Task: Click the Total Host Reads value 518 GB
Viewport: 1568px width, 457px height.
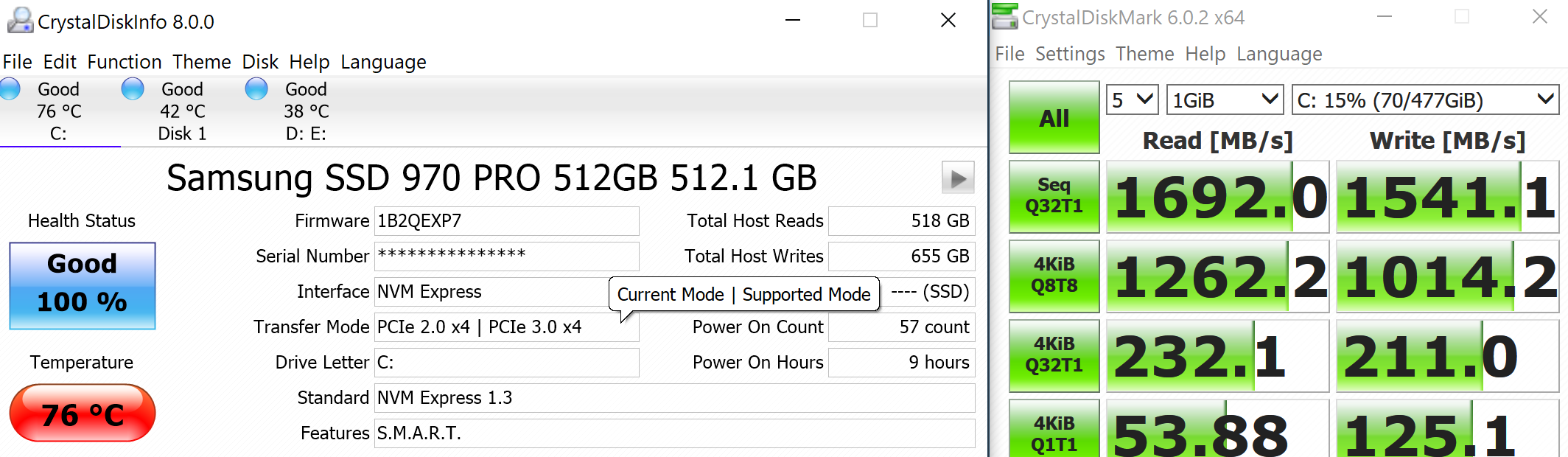Action: pyautogui.click(x=902, y=221)
